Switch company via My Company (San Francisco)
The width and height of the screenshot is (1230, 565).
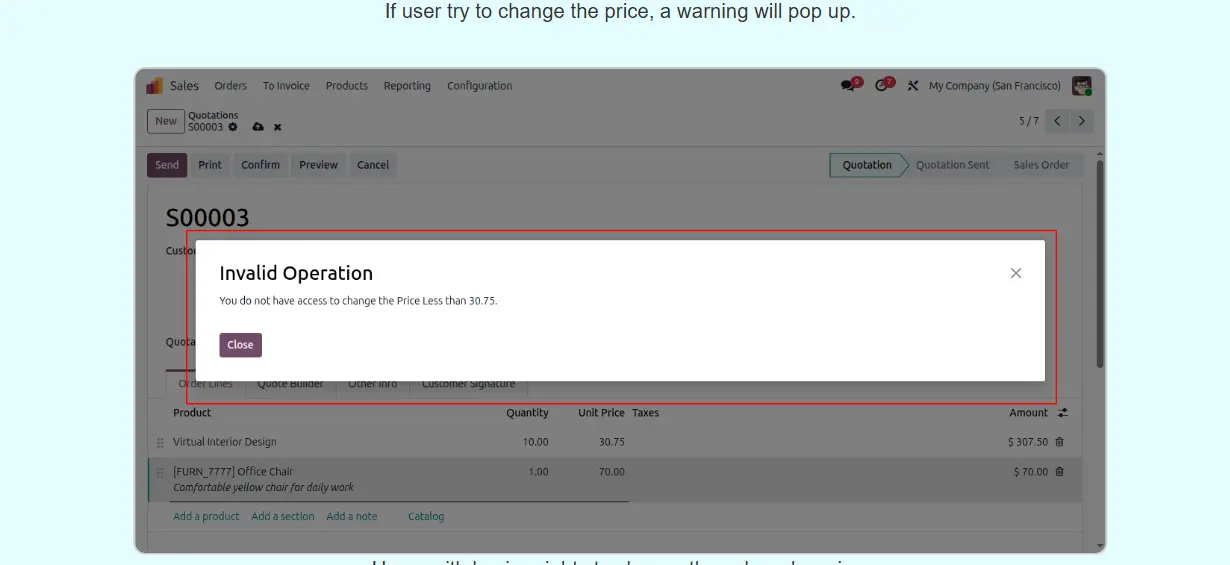click(x=994, y=86)
